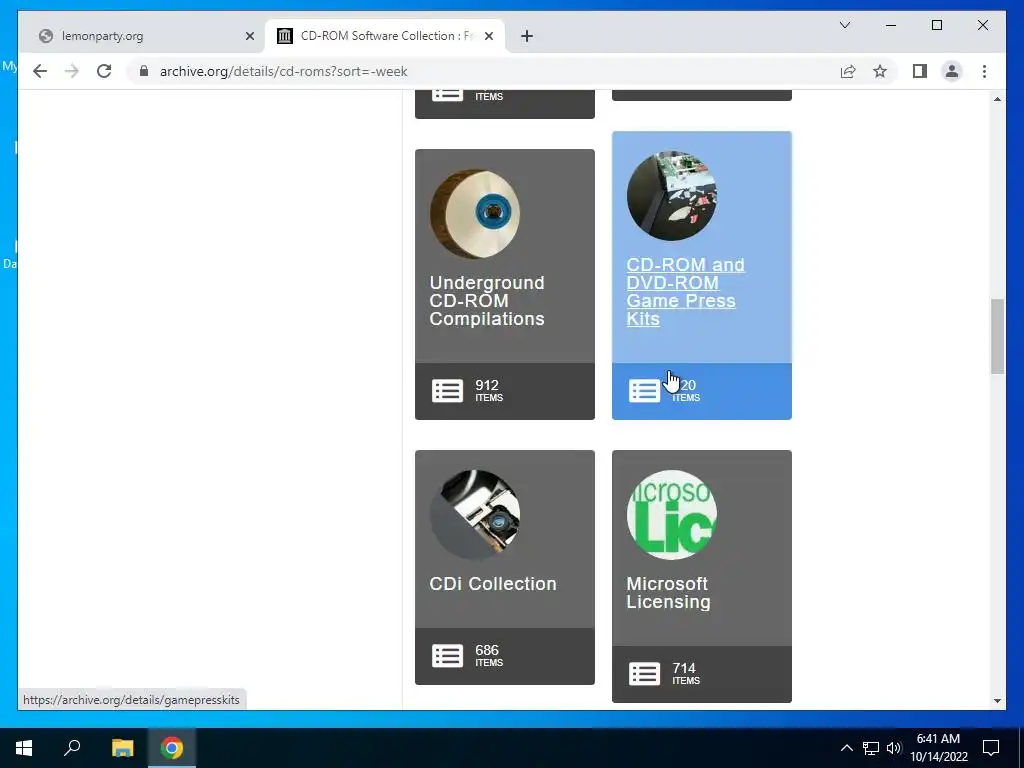Click the forward navigation arrow
This screenshot has width=1024, height=768.
click(x=72, y=71)
